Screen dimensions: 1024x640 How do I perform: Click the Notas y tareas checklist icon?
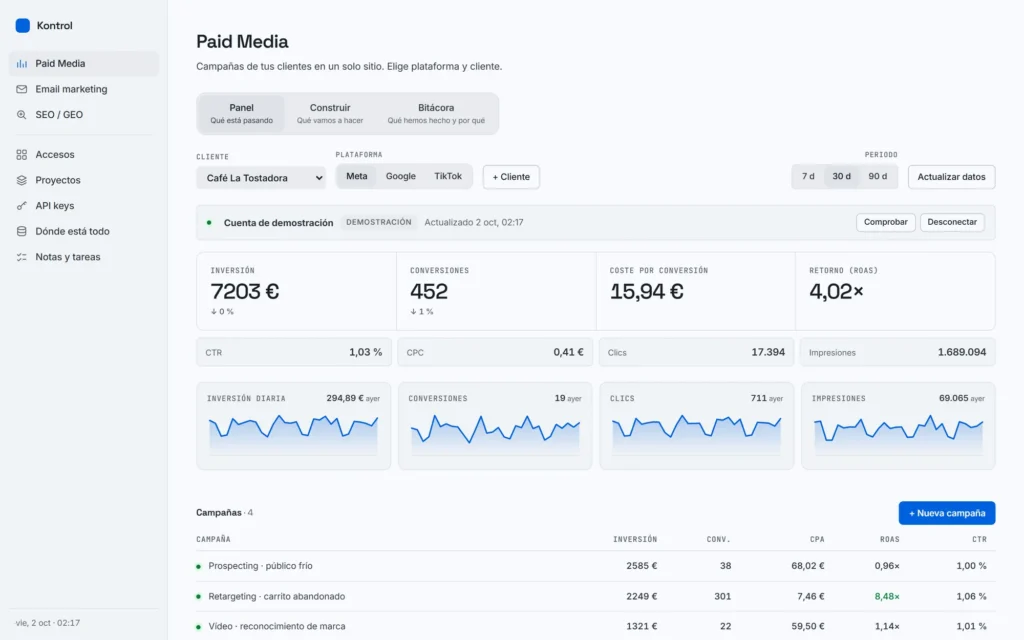point(22,257)
